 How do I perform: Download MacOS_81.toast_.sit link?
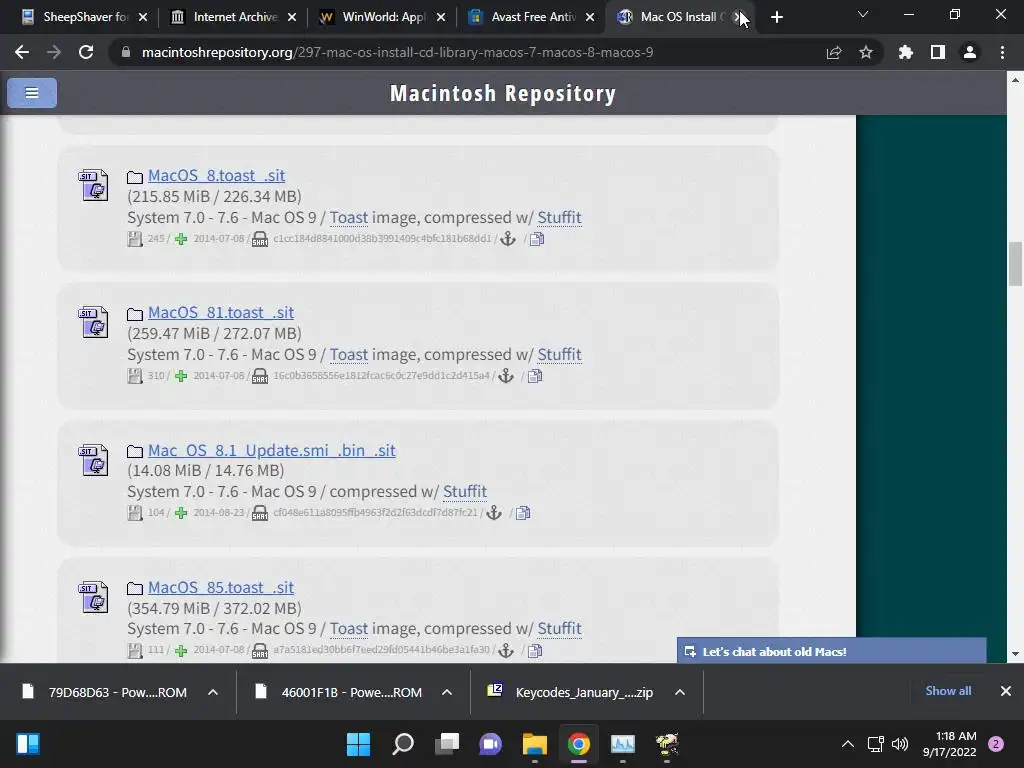(x=221, y=313)
